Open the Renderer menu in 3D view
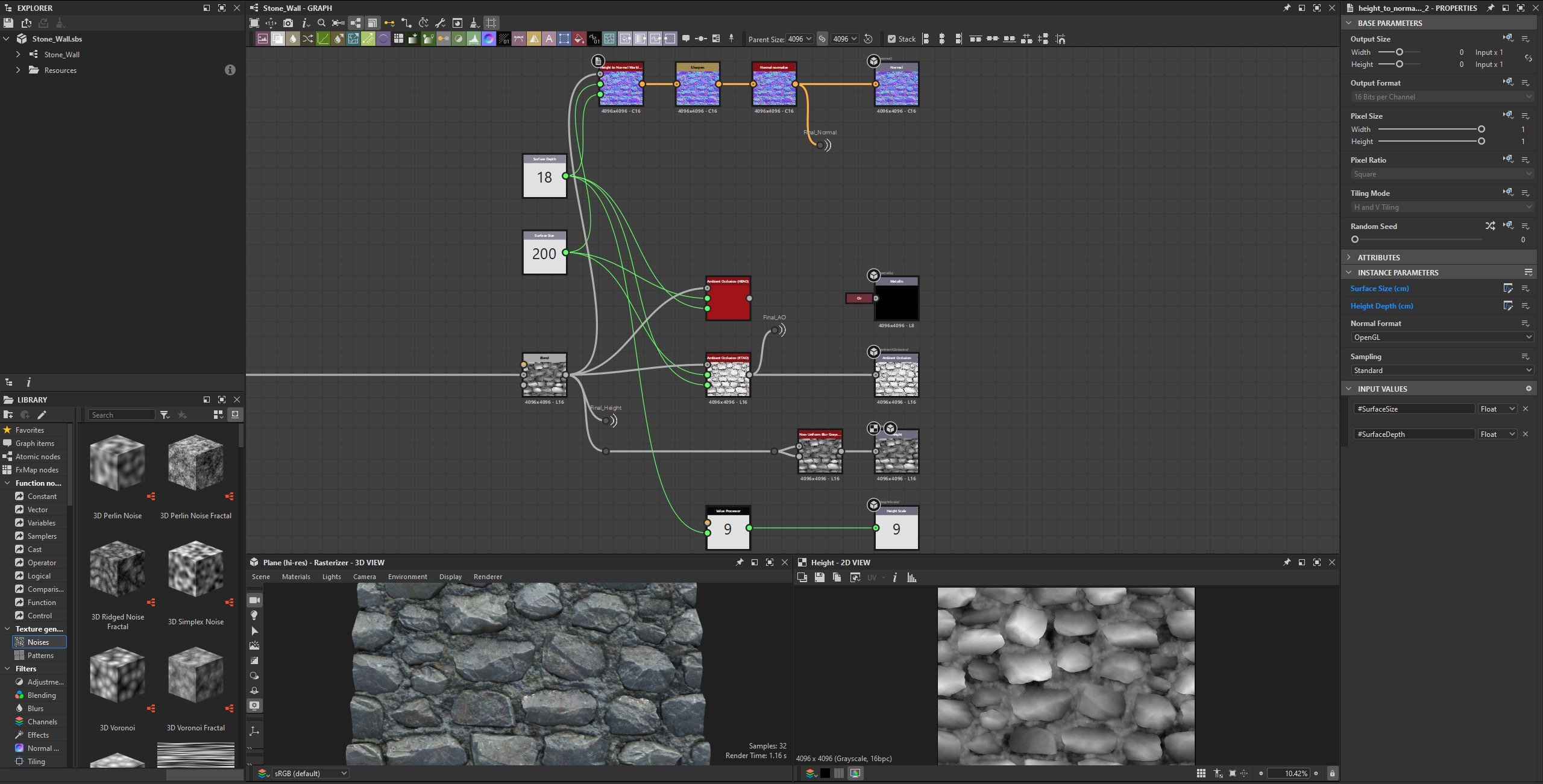The height and width of the screenshot is (784, 1543). (488, 577)
